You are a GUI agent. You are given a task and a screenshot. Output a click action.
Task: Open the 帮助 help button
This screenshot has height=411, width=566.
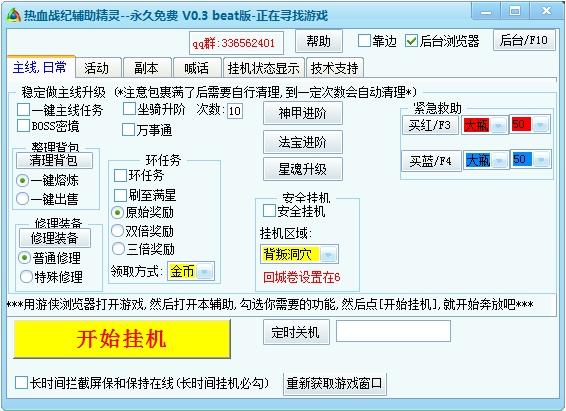coord(318,41)
